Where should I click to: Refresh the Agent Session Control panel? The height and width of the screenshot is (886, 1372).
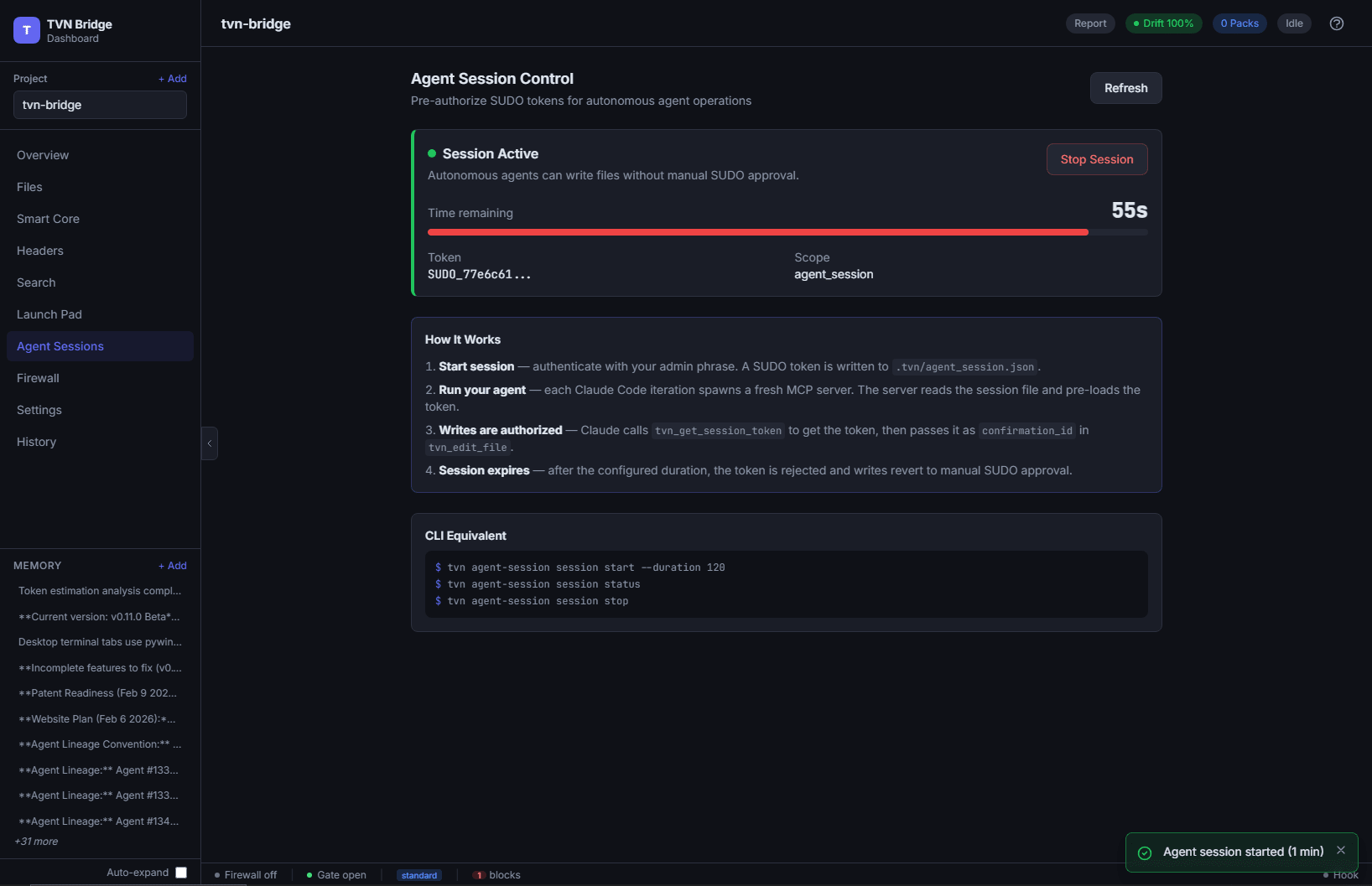1125,88
